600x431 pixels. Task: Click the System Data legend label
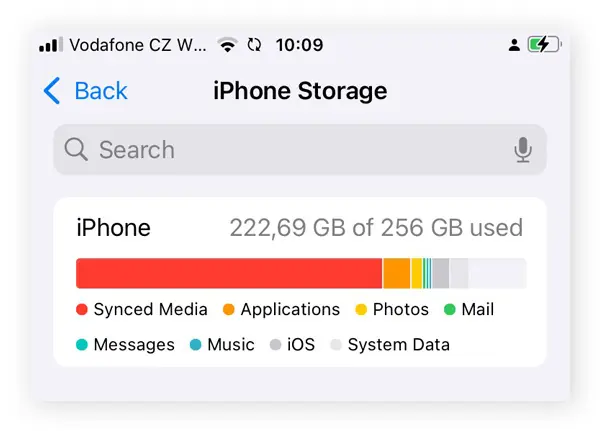tap(398, 344)
